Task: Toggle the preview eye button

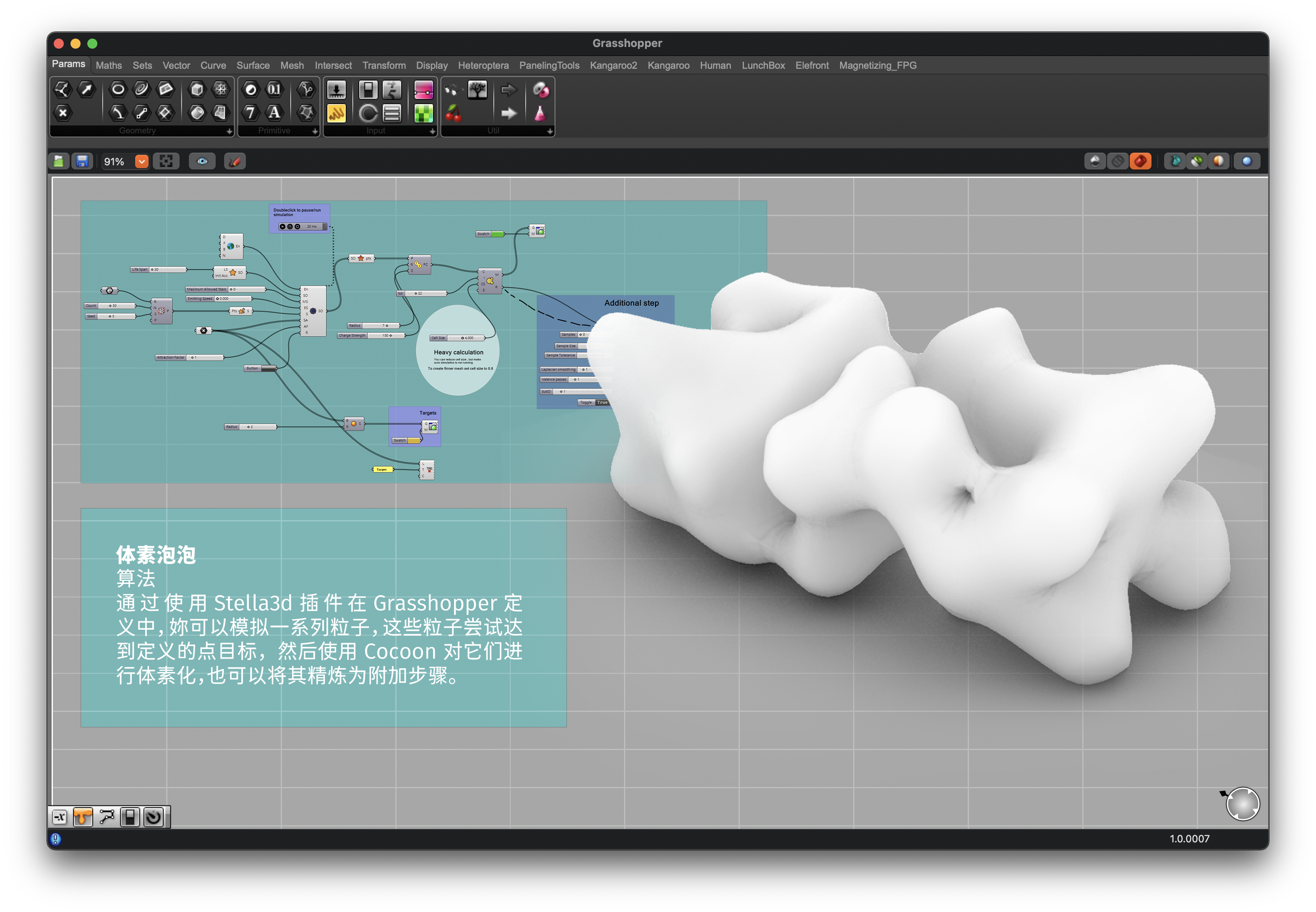Action: [202, 162]
